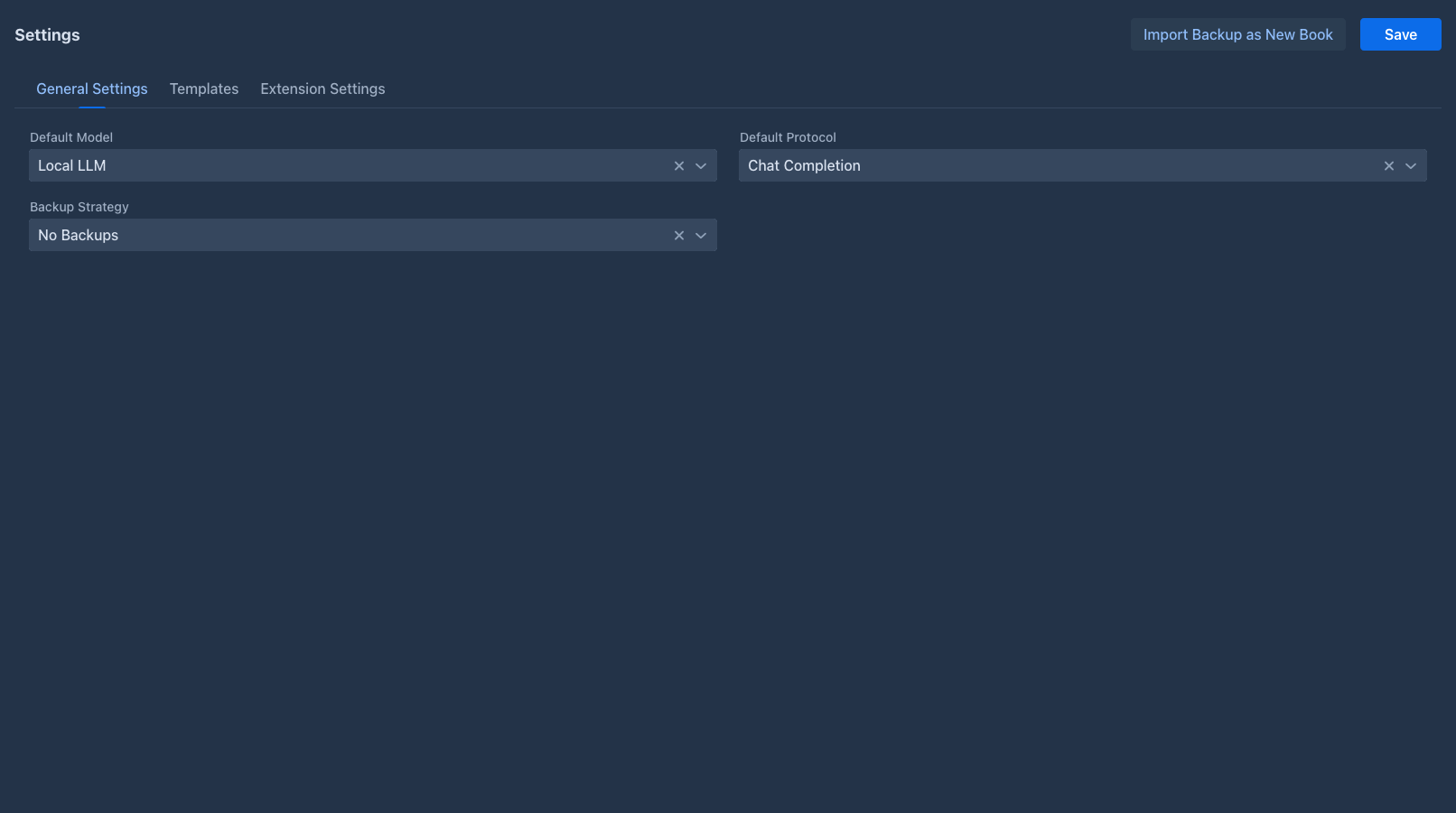Image resolution: width=1456 pixels, height=813 pixels.
Task: Open the Default Protocol dropdown chevron
Action: [1411, 166]
